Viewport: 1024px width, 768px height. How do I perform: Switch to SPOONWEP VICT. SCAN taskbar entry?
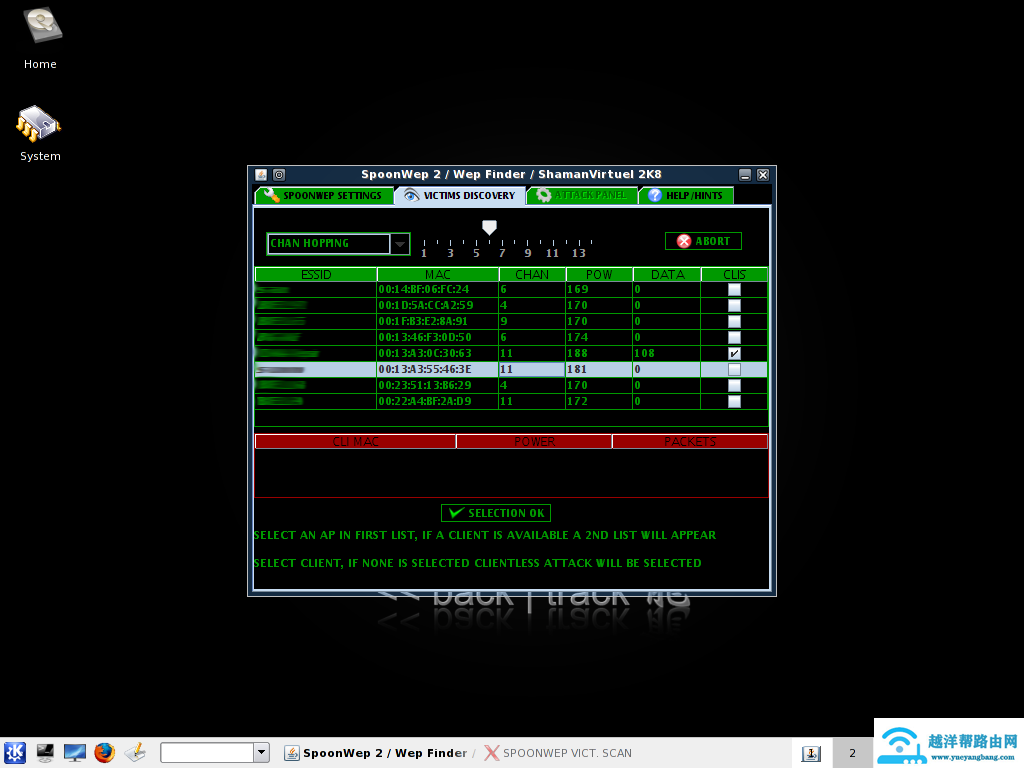(558, 753)
